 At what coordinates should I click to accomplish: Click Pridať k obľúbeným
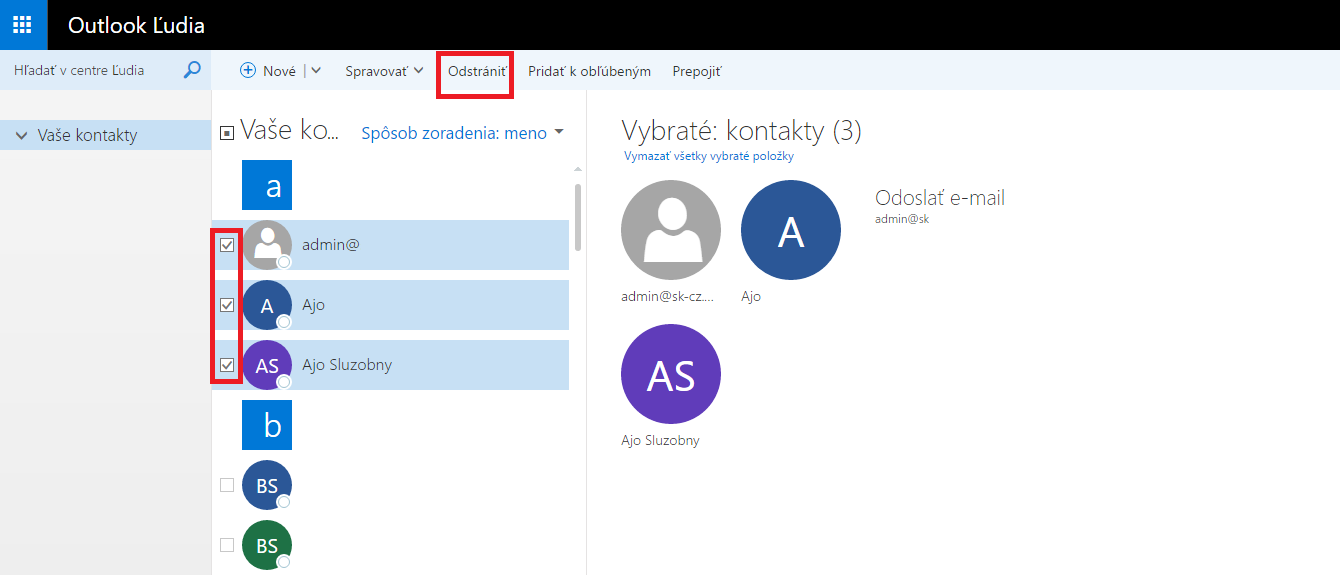(589, 71)
